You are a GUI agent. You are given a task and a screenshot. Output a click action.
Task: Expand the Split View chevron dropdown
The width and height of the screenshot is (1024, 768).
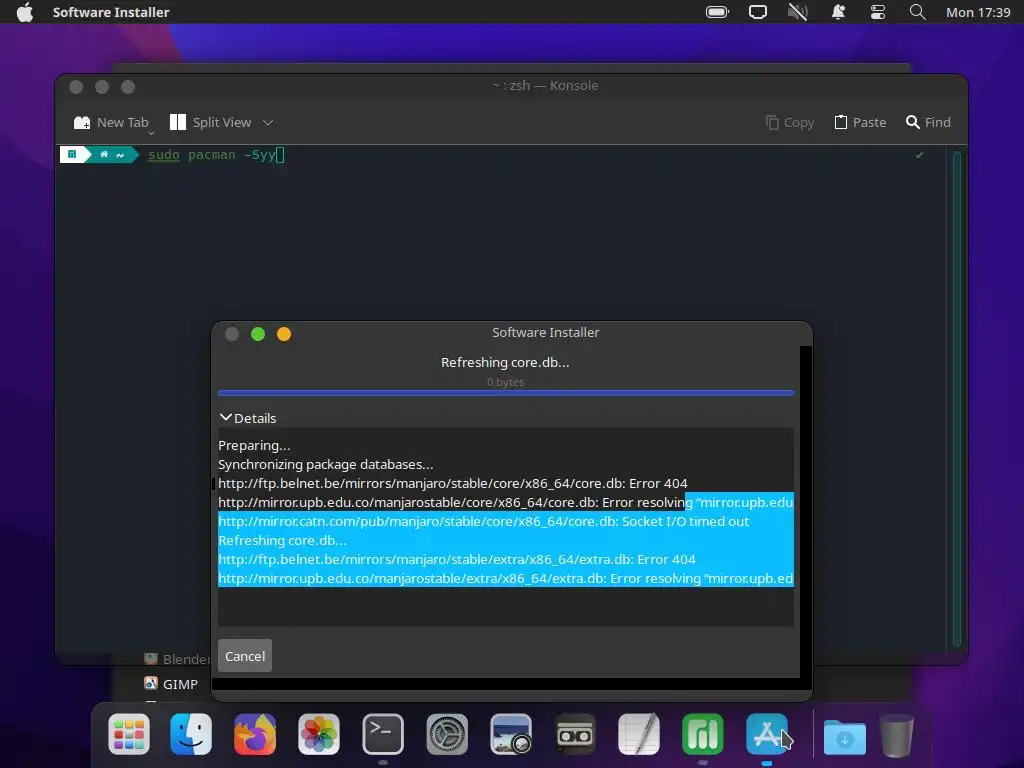pos(268,122)
